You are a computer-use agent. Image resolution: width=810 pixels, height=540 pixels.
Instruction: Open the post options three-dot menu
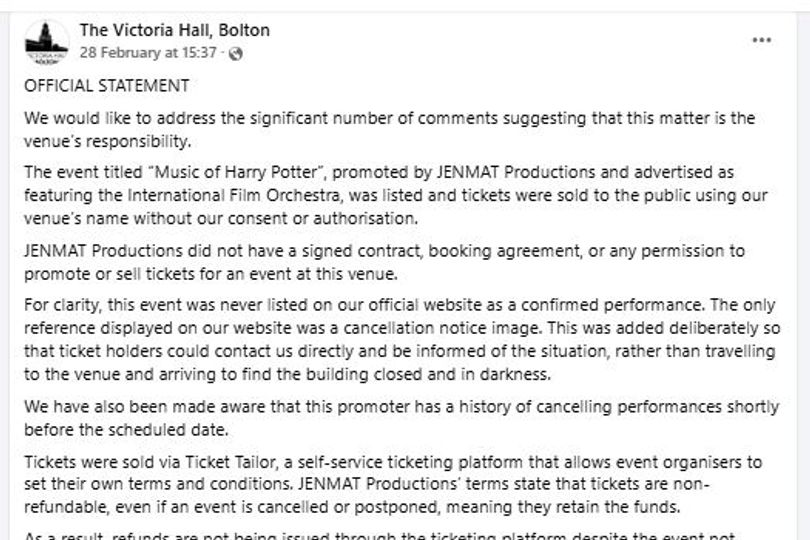pos(761,40)
